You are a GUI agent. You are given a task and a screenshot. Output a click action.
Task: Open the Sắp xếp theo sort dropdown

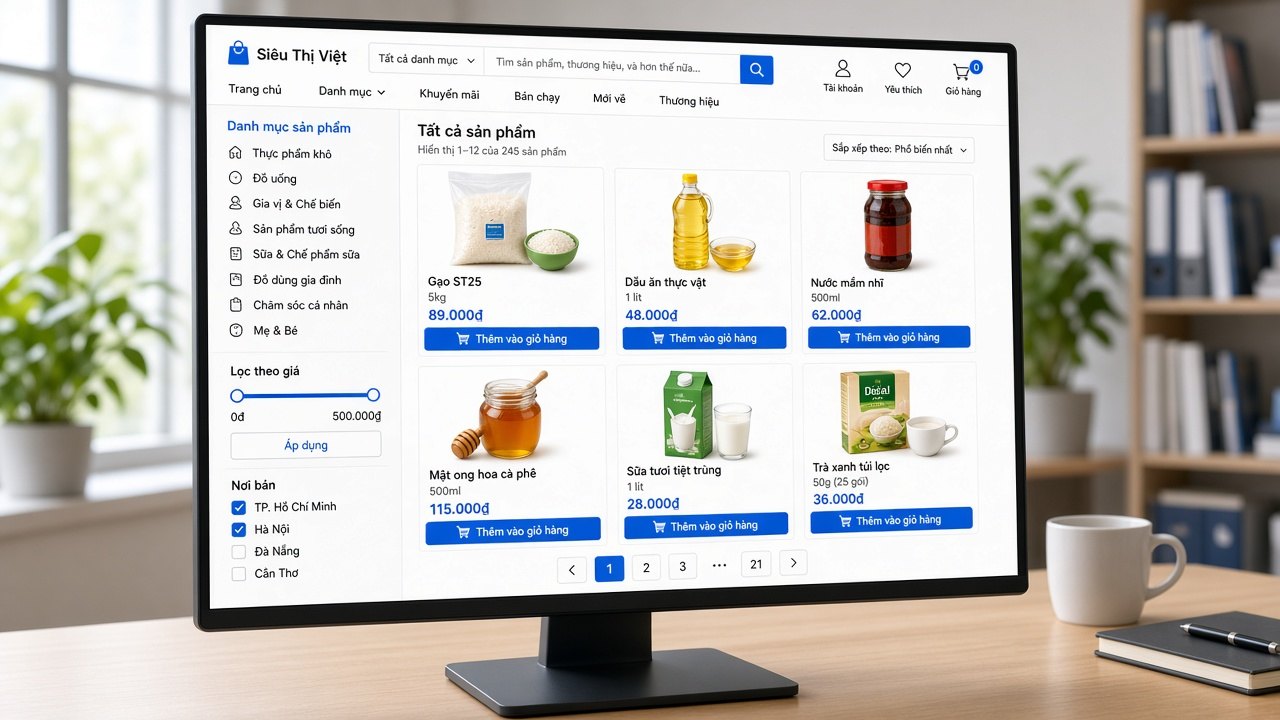tap(899, 149)
